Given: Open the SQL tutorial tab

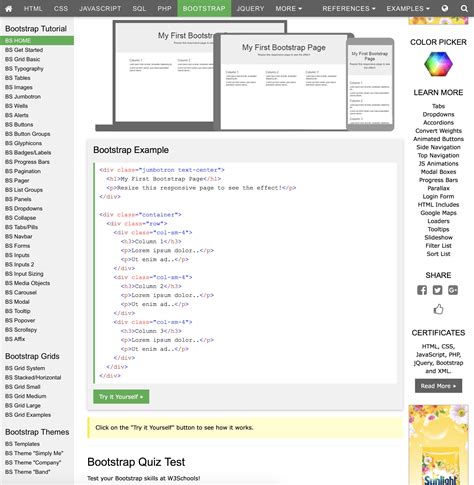Looking at the screenshot, I should [x=139, y=8].
